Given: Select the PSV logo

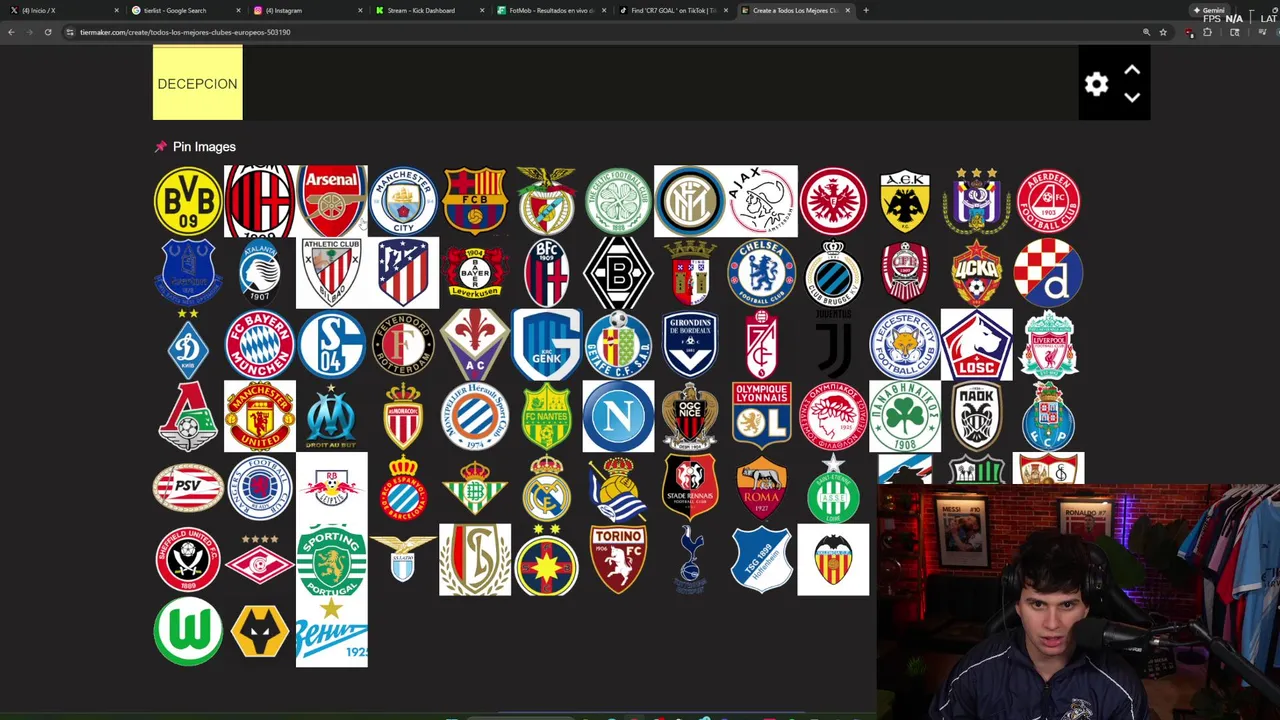Looking at the screenshot, I should (188, 488).
